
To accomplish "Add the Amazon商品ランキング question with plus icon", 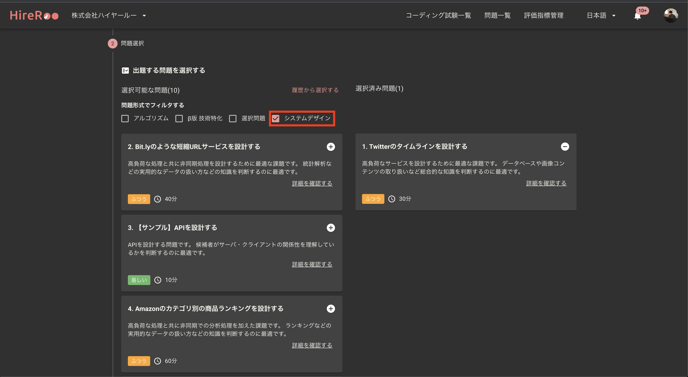I will pos(331,309).
